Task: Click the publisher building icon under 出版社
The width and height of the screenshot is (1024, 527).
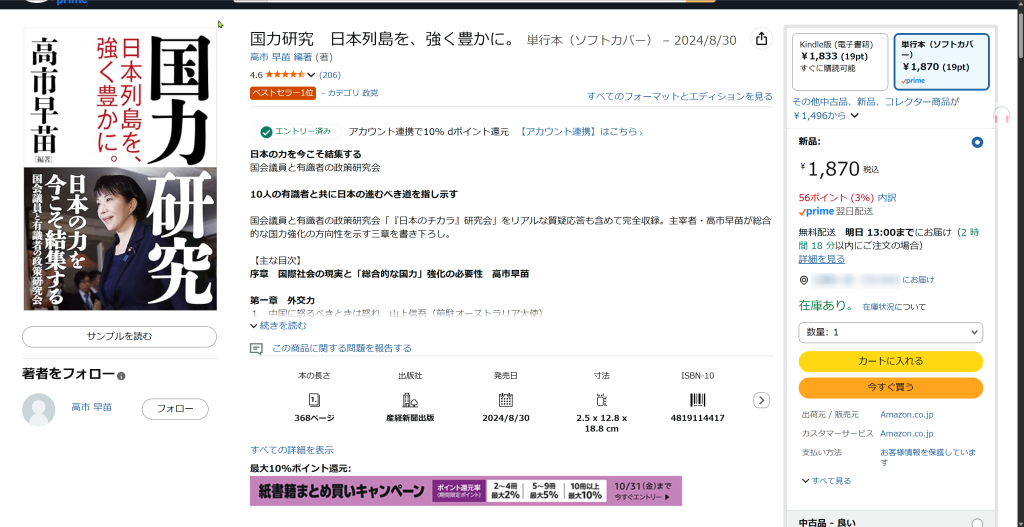Action: point(409,399)
